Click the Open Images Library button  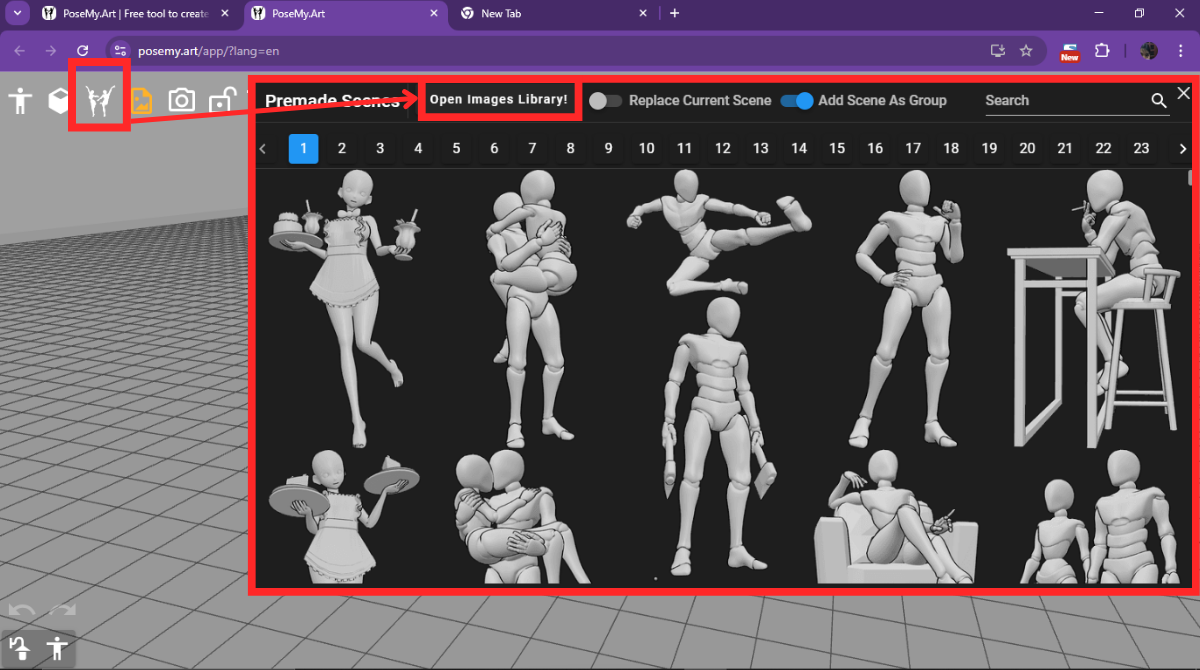click(x=499, y=100)
